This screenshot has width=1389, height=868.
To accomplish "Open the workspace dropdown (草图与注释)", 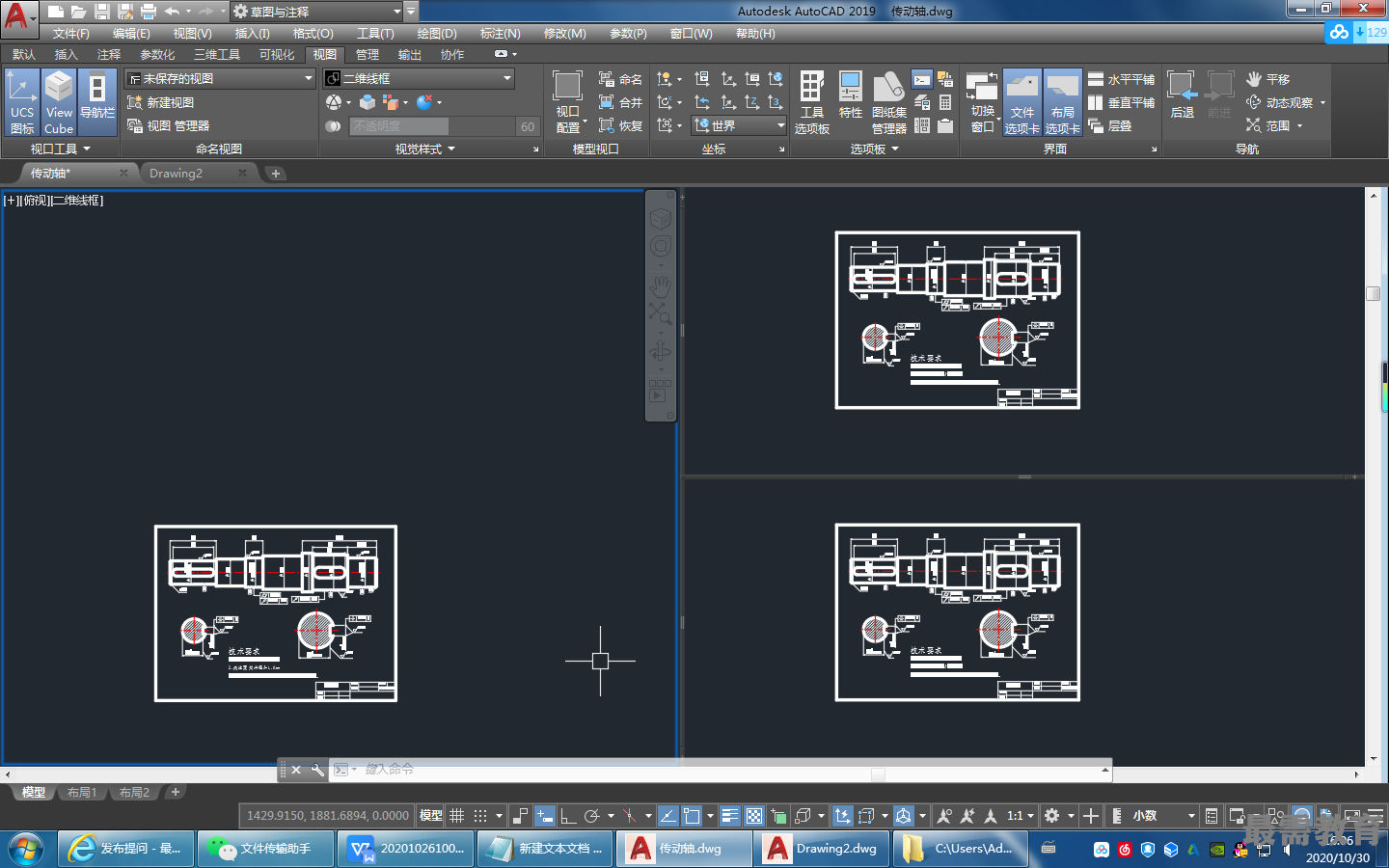I will click(x=316, y=12).
